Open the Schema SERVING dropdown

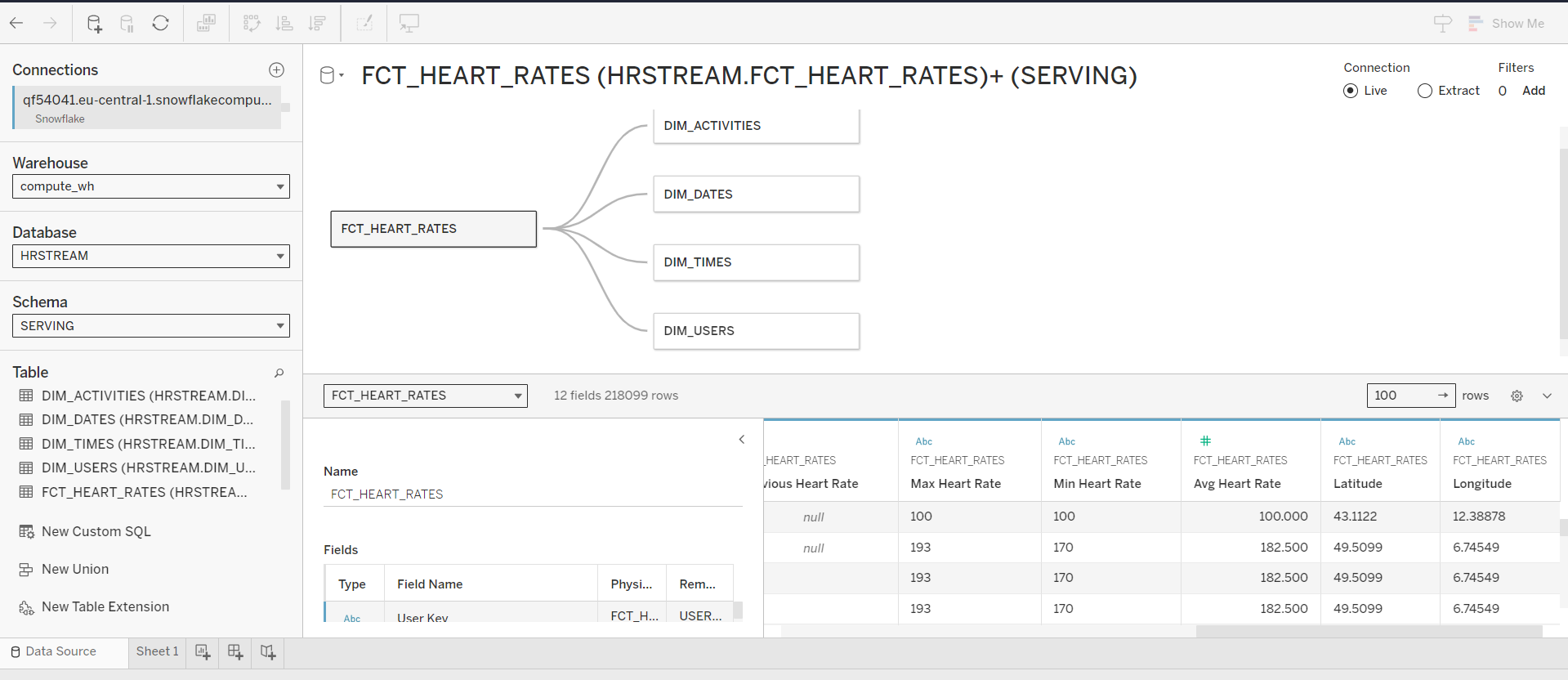(151, 325)
